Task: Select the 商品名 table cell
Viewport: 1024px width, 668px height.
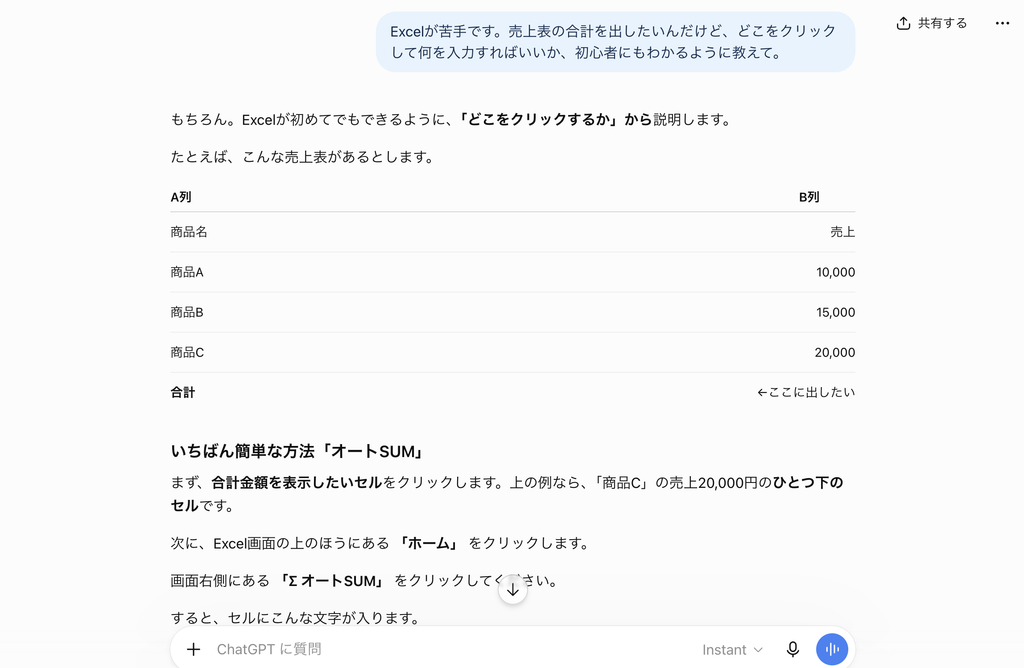Action: (189, 232)
